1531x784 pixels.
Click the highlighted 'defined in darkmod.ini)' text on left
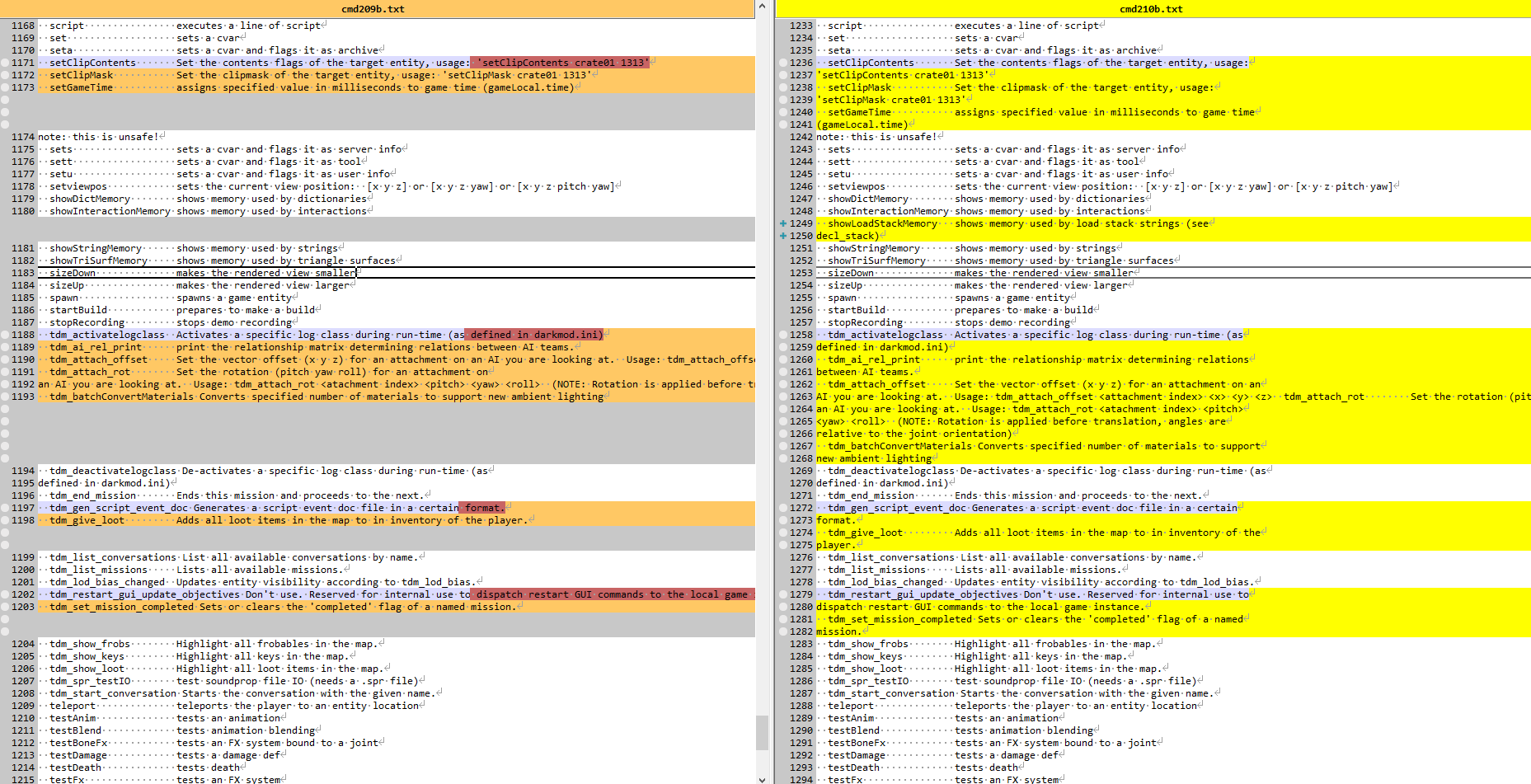pos(535,335)
